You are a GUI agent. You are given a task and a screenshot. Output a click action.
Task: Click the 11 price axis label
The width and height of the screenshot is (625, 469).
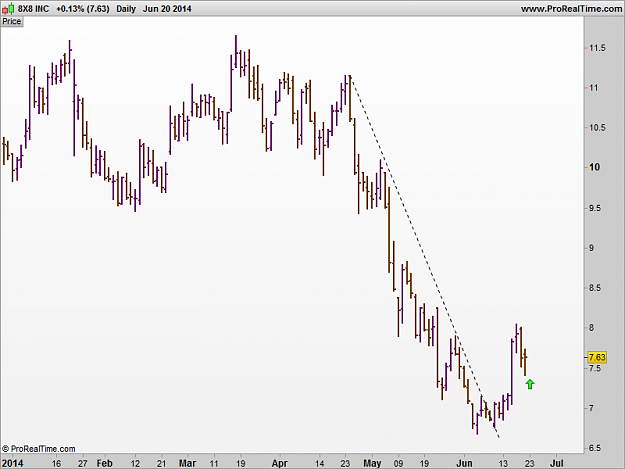point(594,88)
